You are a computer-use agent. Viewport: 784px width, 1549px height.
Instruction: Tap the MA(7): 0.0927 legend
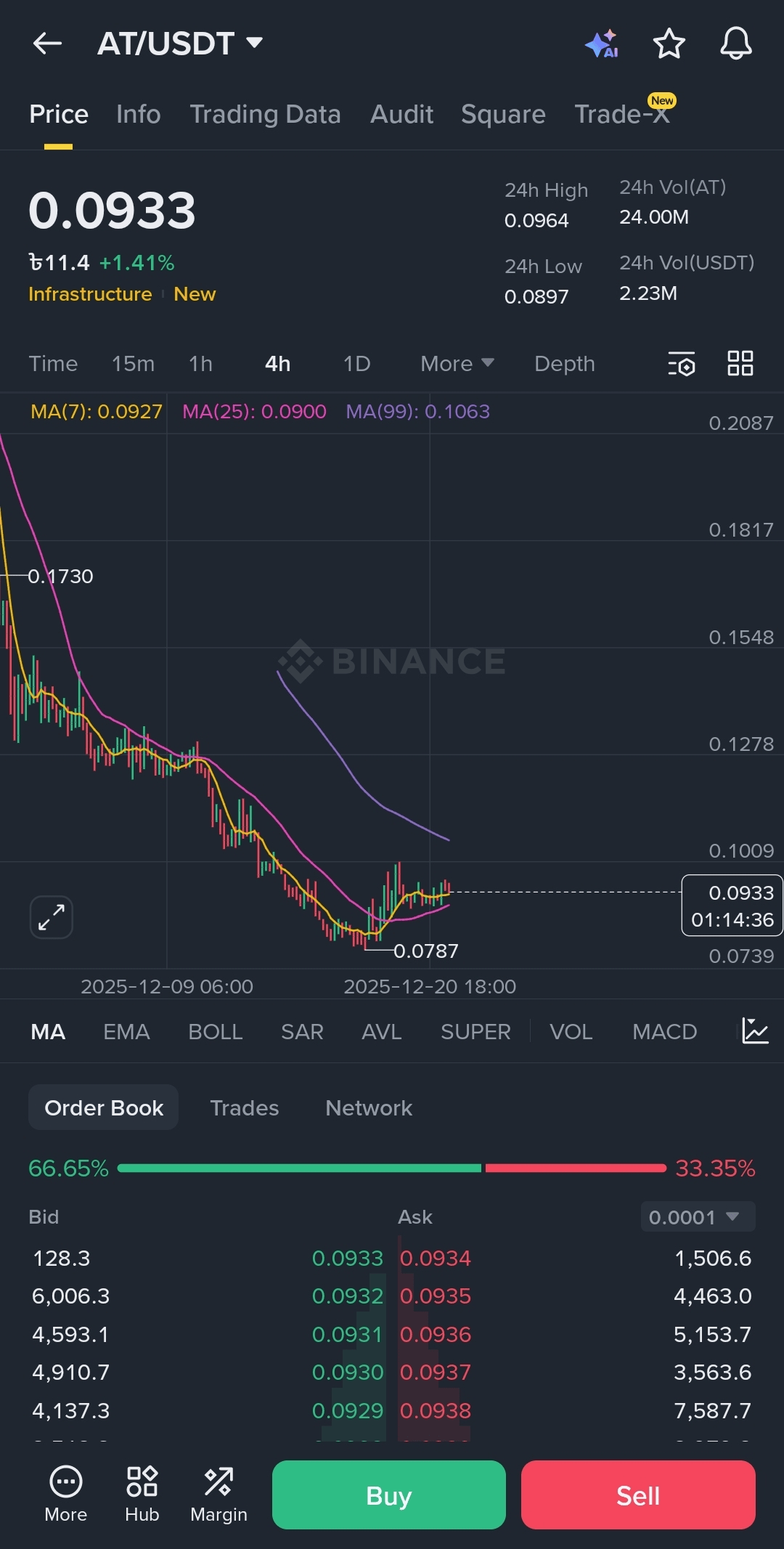(x=97, y=412)
